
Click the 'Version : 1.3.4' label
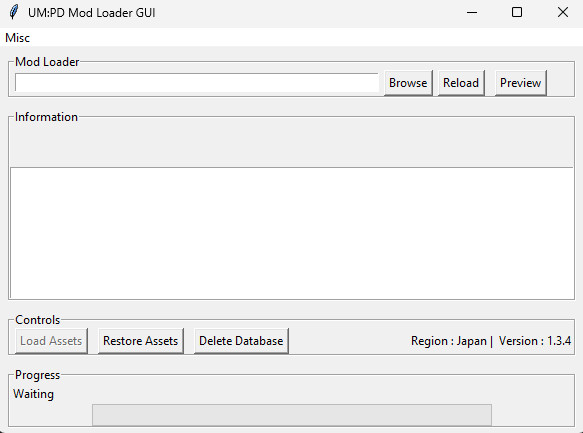[x=535, y=341]
